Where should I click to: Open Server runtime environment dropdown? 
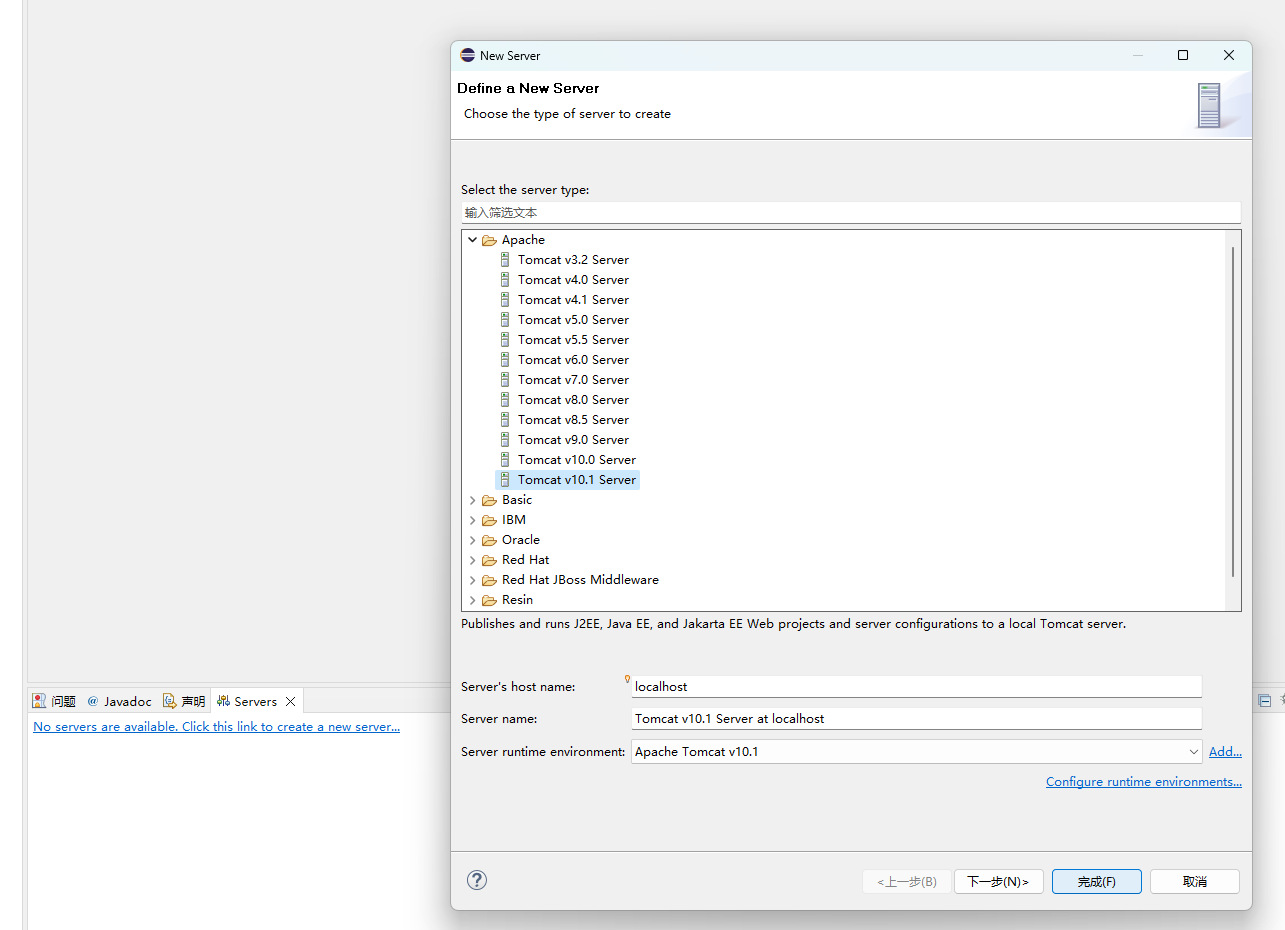1194,751
